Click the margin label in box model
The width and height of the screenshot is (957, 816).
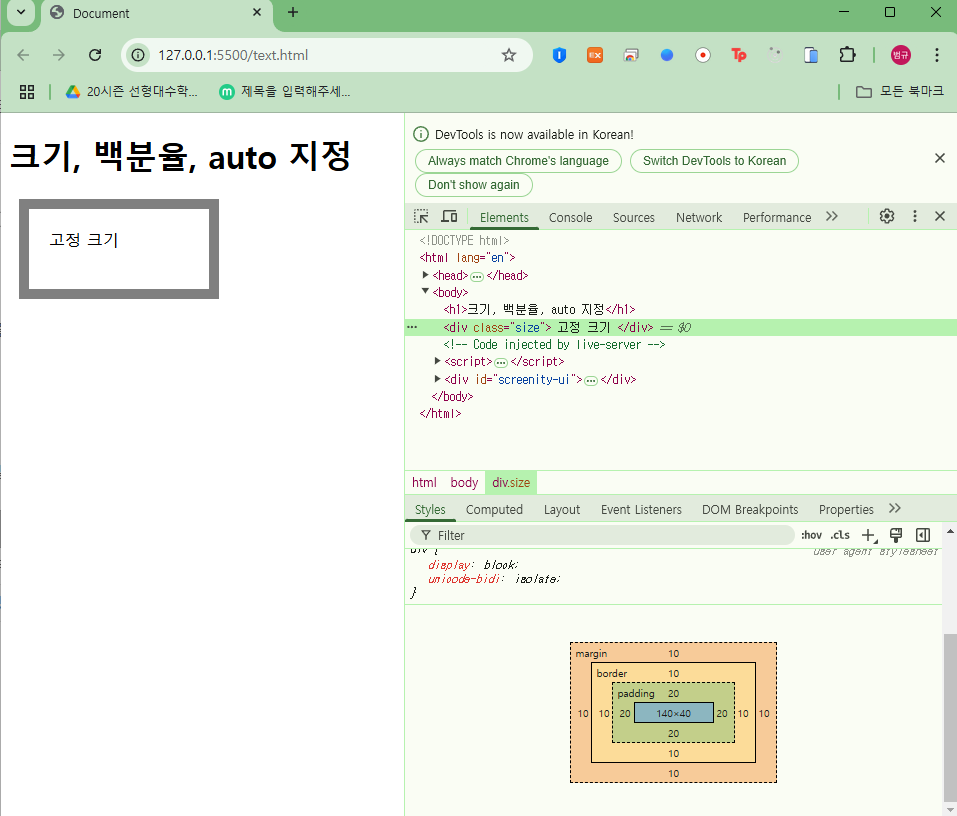(591, 653)
